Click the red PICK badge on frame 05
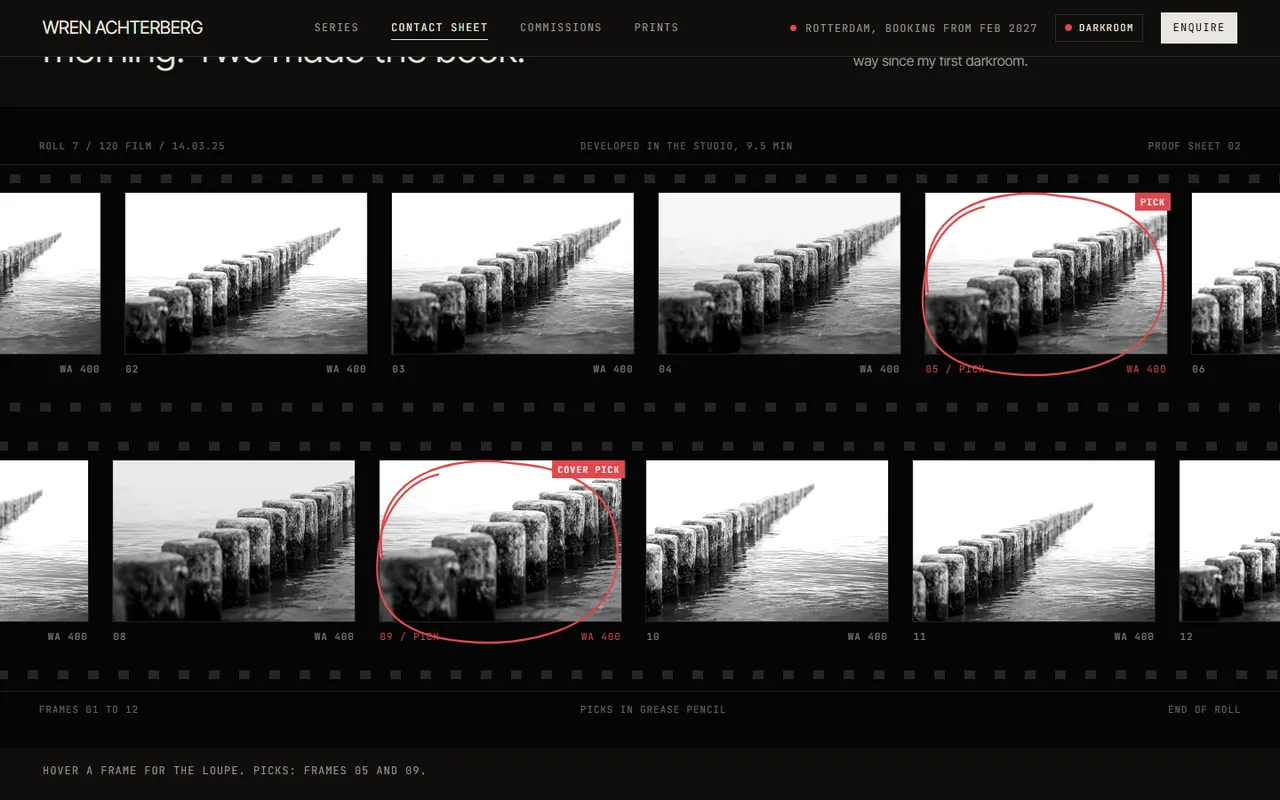1280x800 pixels. [x=1152, y=202]
